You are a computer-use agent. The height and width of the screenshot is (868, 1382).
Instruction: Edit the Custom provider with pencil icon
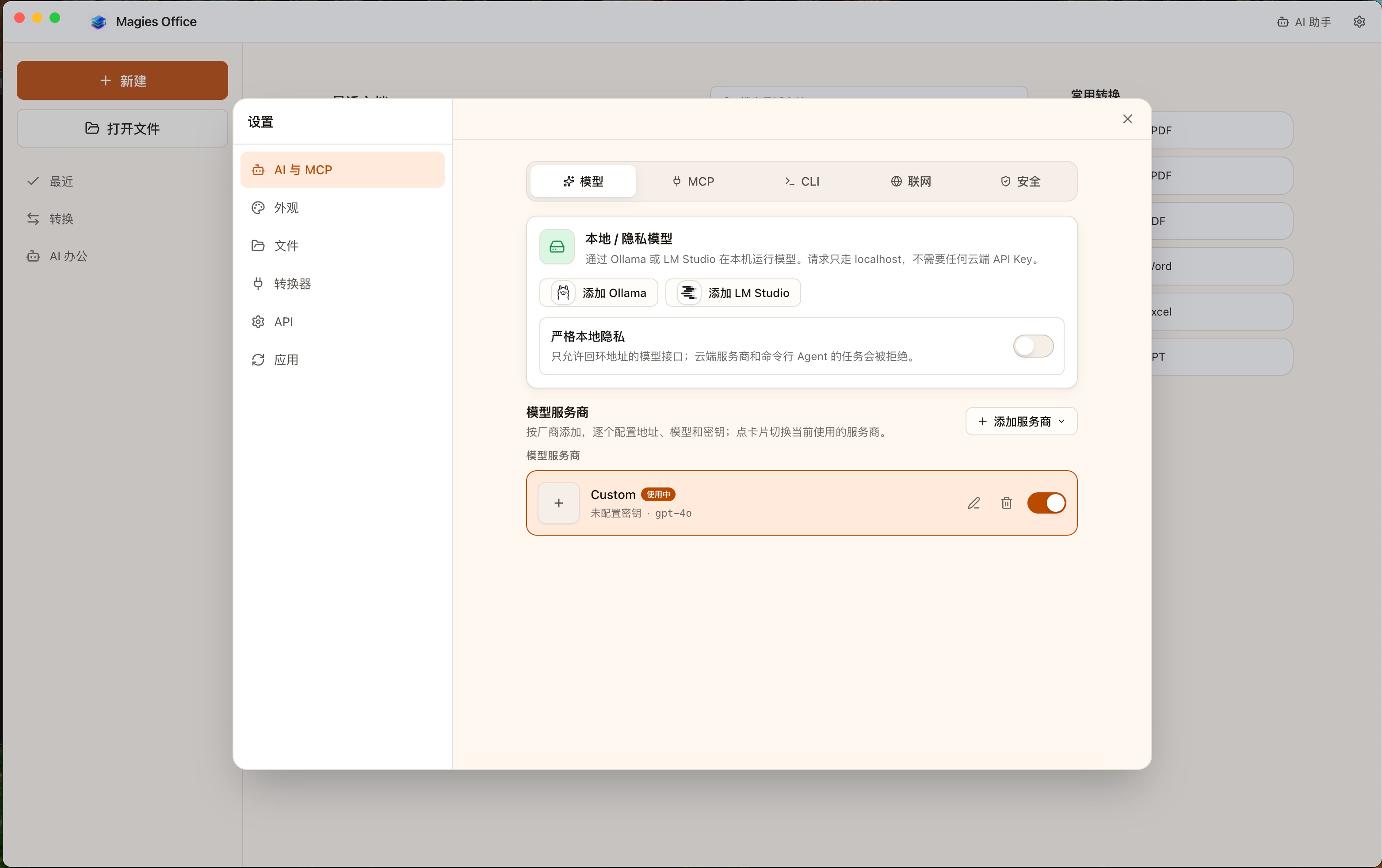point(974,503)
